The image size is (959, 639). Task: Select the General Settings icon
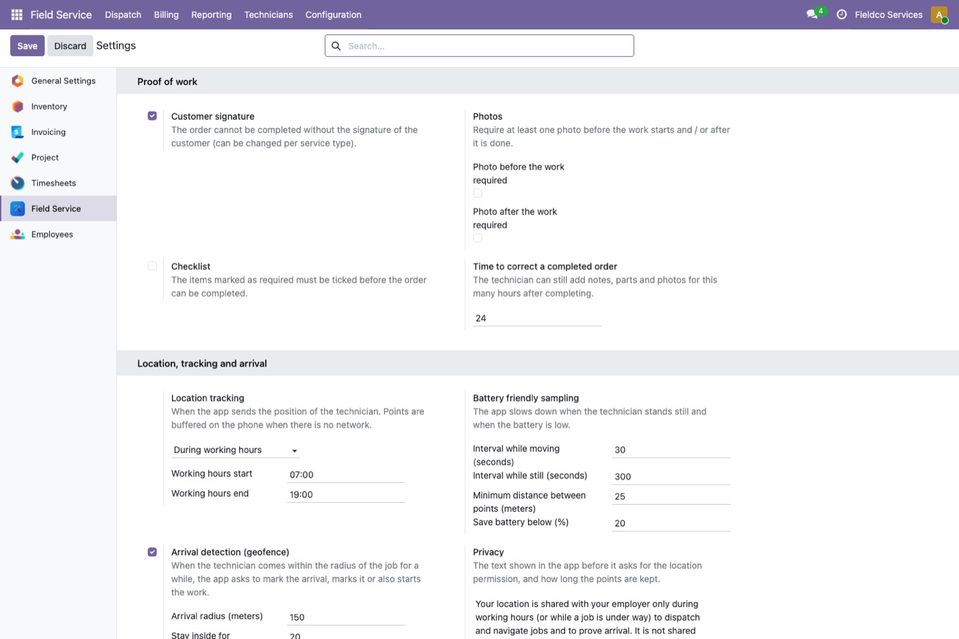click(x=18, y=81)
